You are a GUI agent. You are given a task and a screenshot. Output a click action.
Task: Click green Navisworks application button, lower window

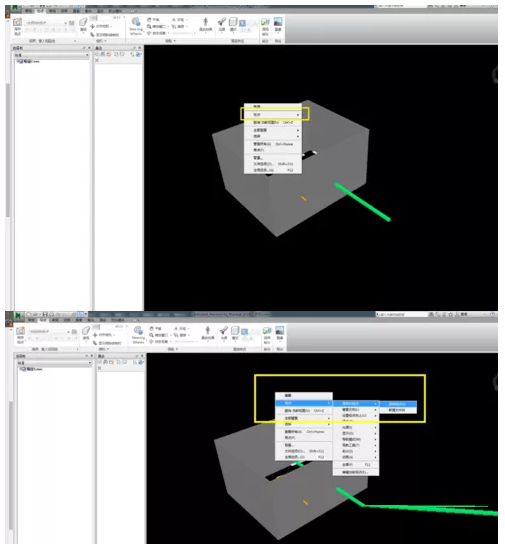18,315
